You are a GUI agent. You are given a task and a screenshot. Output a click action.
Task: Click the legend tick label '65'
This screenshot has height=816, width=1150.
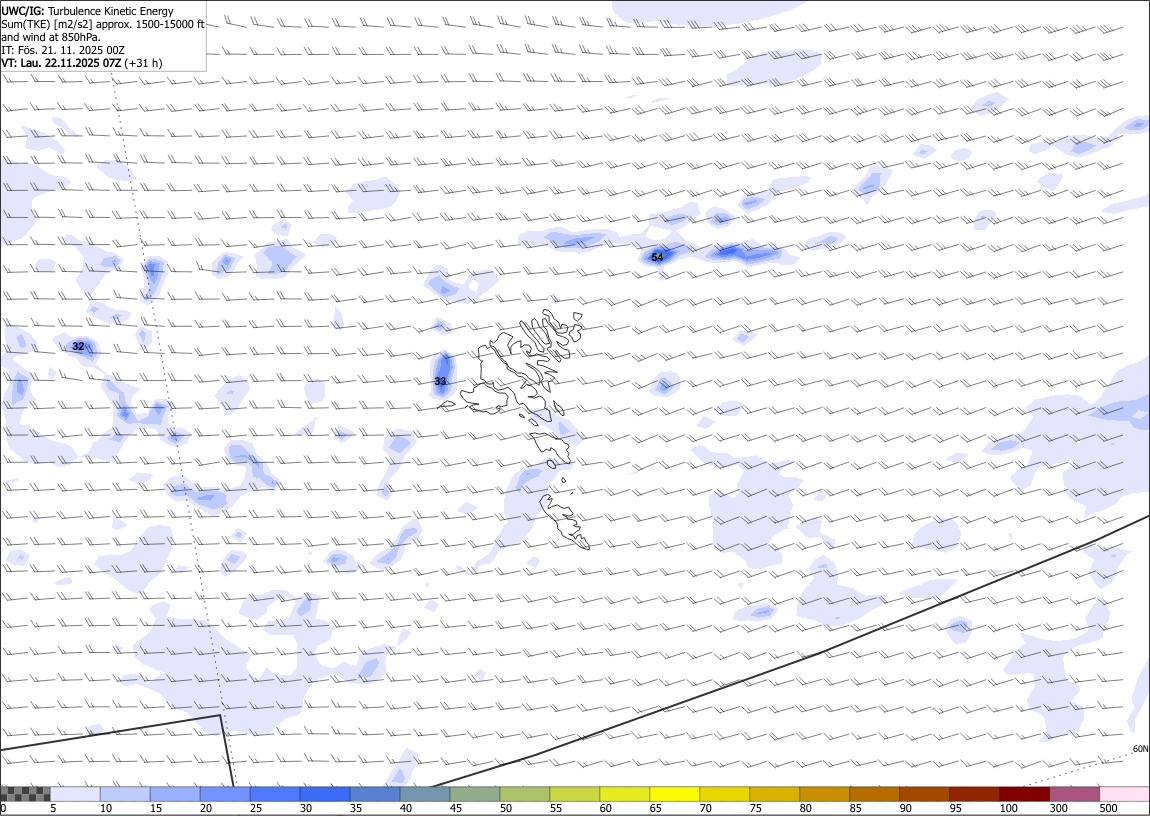656,808
